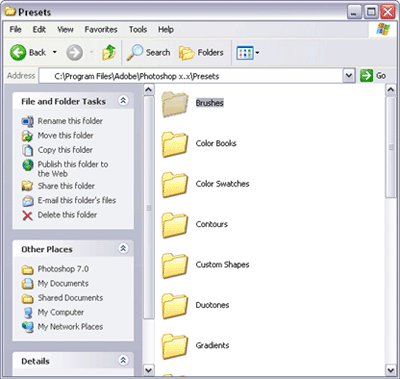The width and height of the screenshot is (400, 379).
Task: Open the Help menu
Action: click(166, 30)
